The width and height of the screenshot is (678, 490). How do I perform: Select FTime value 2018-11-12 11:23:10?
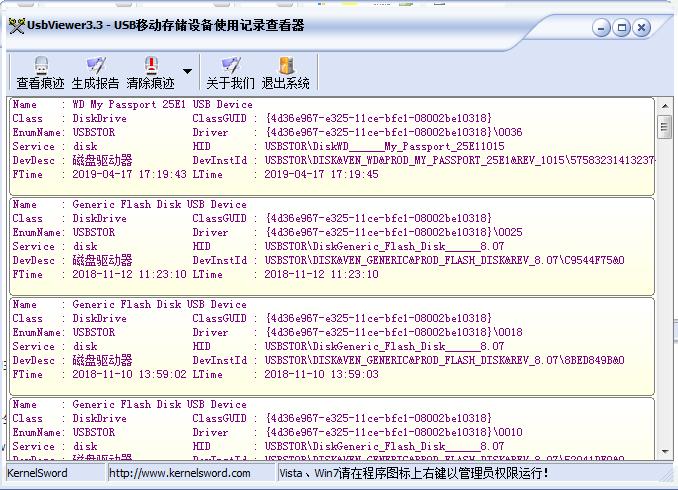tap(129, 274)
